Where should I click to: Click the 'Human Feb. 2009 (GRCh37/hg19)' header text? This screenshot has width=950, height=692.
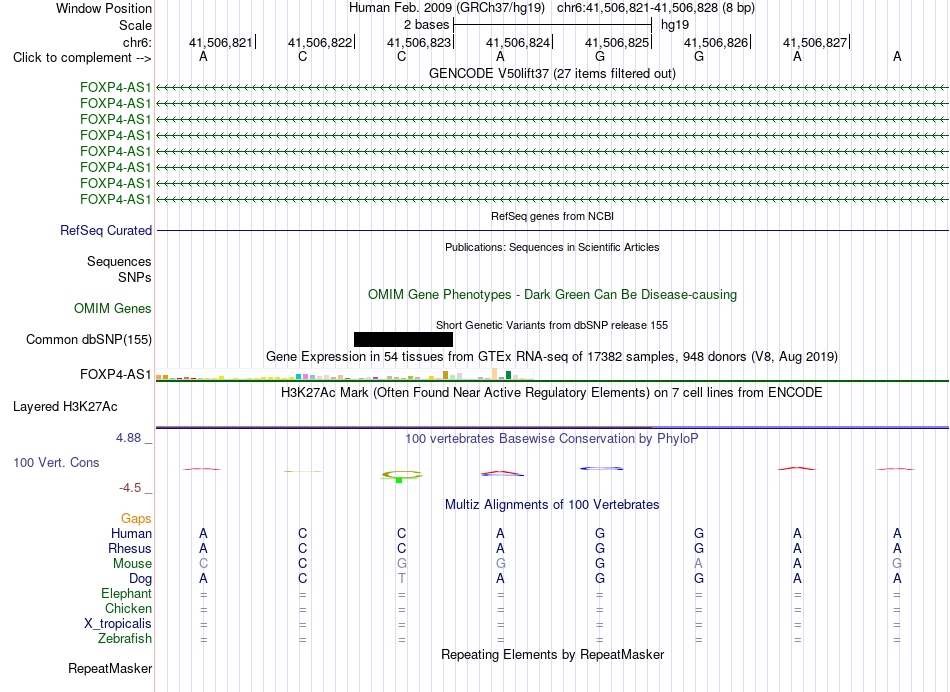(x=447, y=8)
